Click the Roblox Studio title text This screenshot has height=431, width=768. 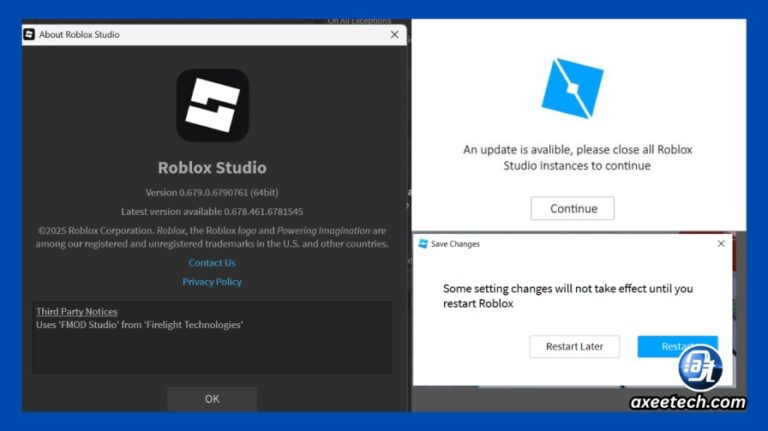(x=212, y=168)
